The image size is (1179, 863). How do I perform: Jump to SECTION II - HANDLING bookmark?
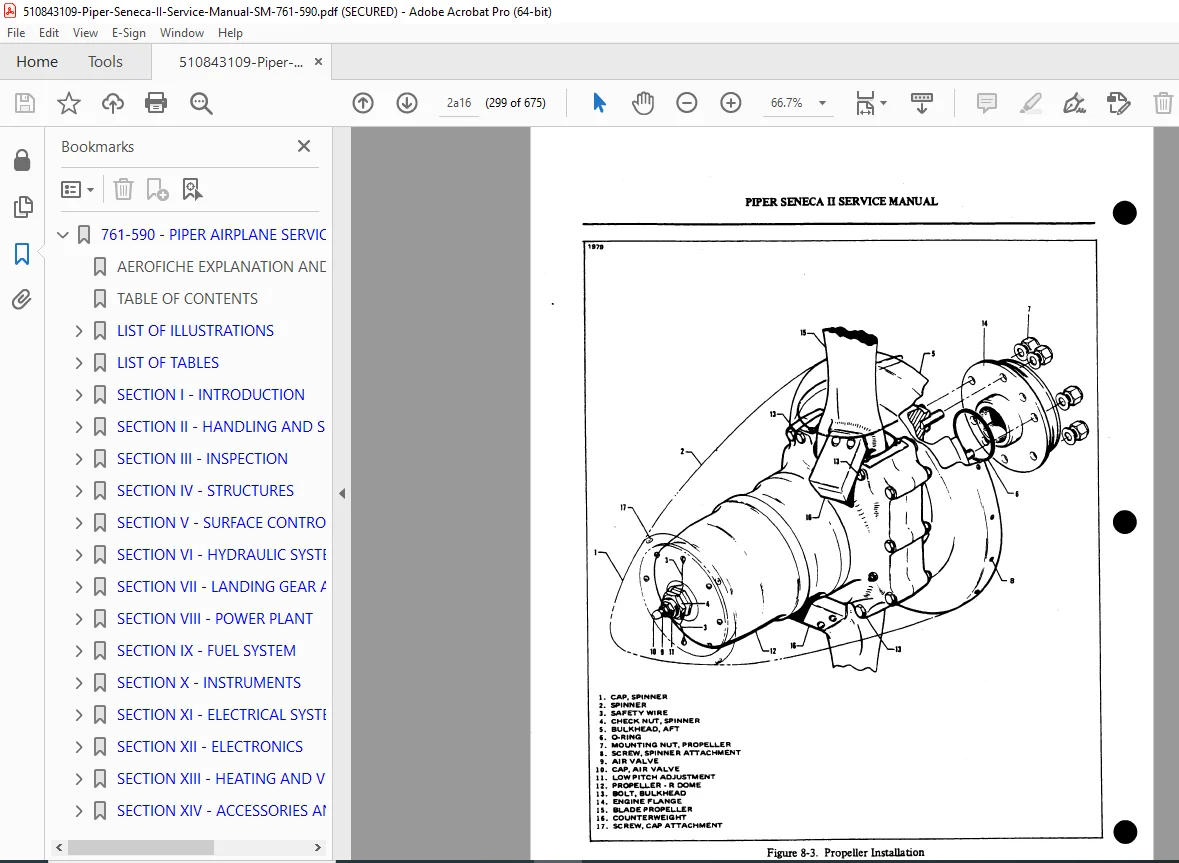pos(221,427)
